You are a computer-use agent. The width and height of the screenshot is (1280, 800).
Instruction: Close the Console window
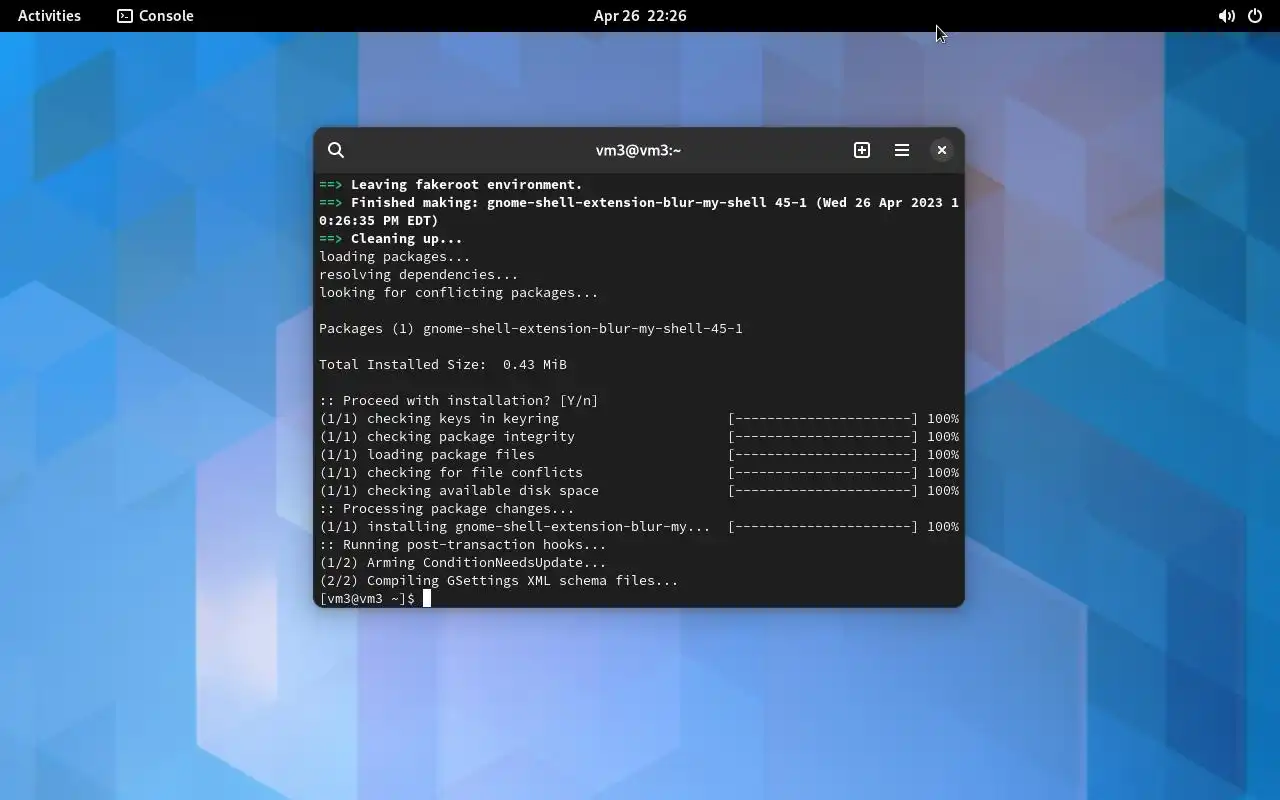[942, 150]
